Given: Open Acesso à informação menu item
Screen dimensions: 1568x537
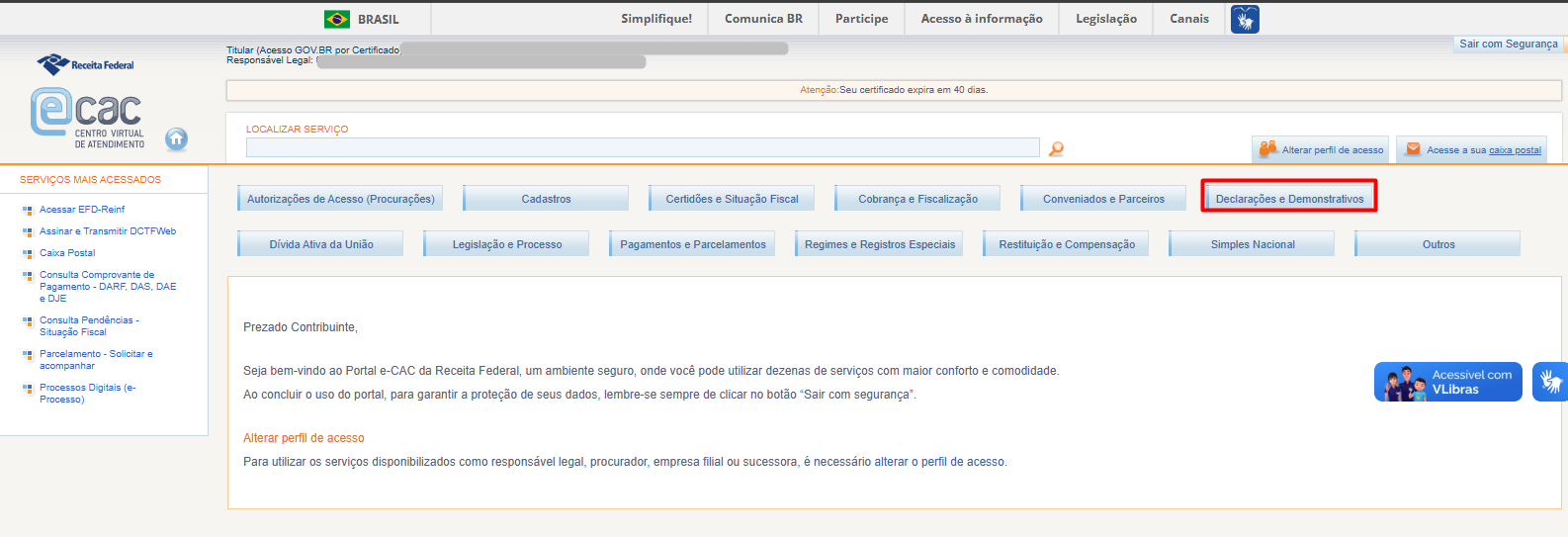Looking at the screenshot, I should 982,19.
